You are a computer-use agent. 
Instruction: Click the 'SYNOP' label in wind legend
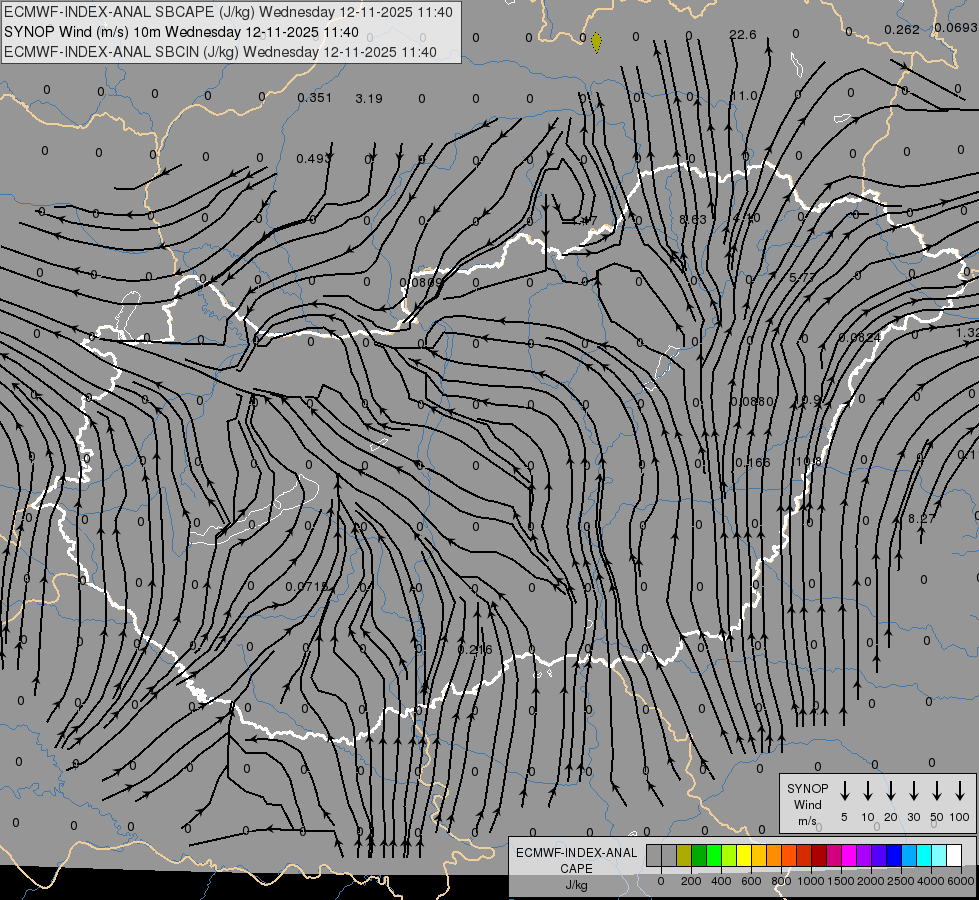pyautogui.click(x=807, y=789)
